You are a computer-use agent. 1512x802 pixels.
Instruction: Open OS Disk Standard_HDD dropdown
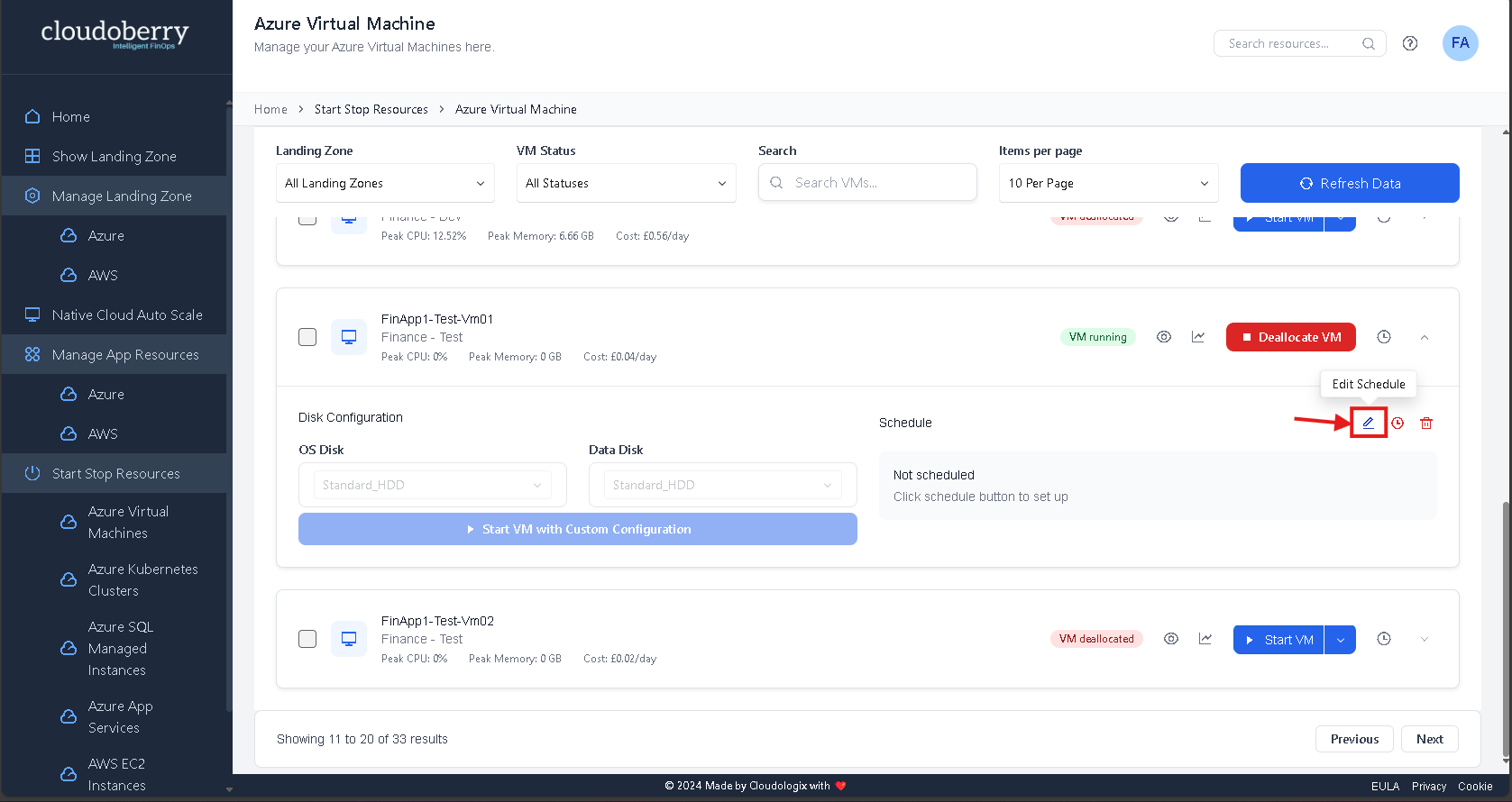tap(432, 485)
